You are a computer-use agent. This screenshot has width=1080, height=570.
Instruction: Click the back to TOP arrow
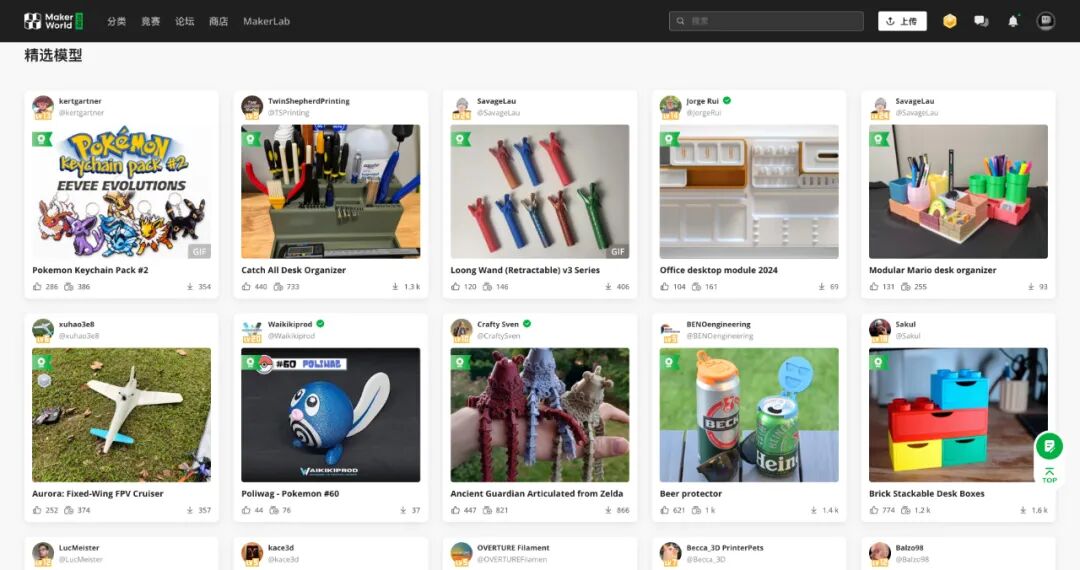click(x=1049, y=476)
